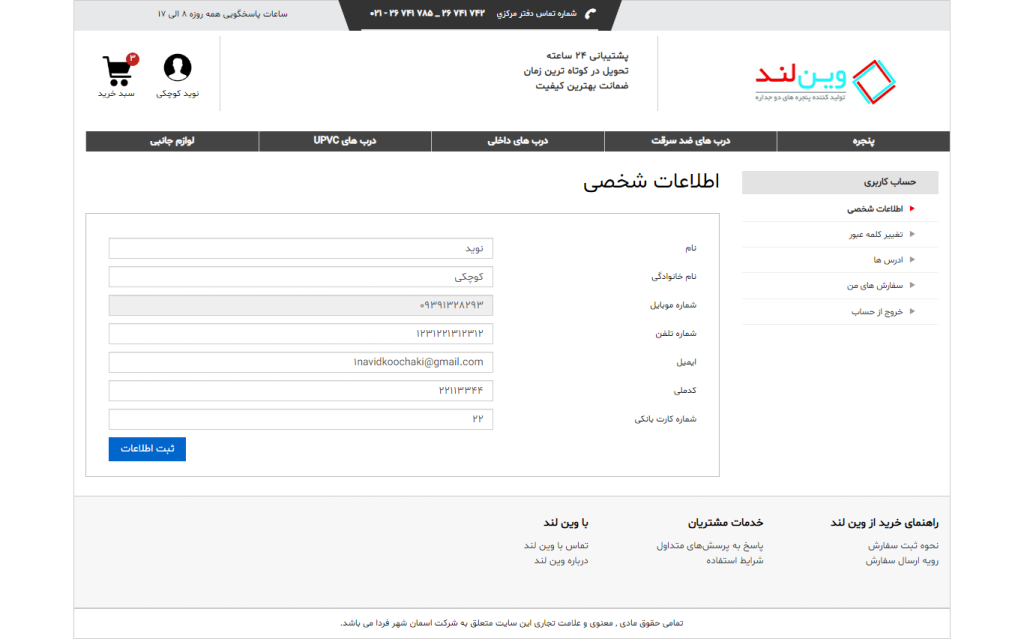Click the red arrow beside اطلاعات شخصی
Image resolution: width=1024 pixels, height=639 pixels.
(912, 208)
